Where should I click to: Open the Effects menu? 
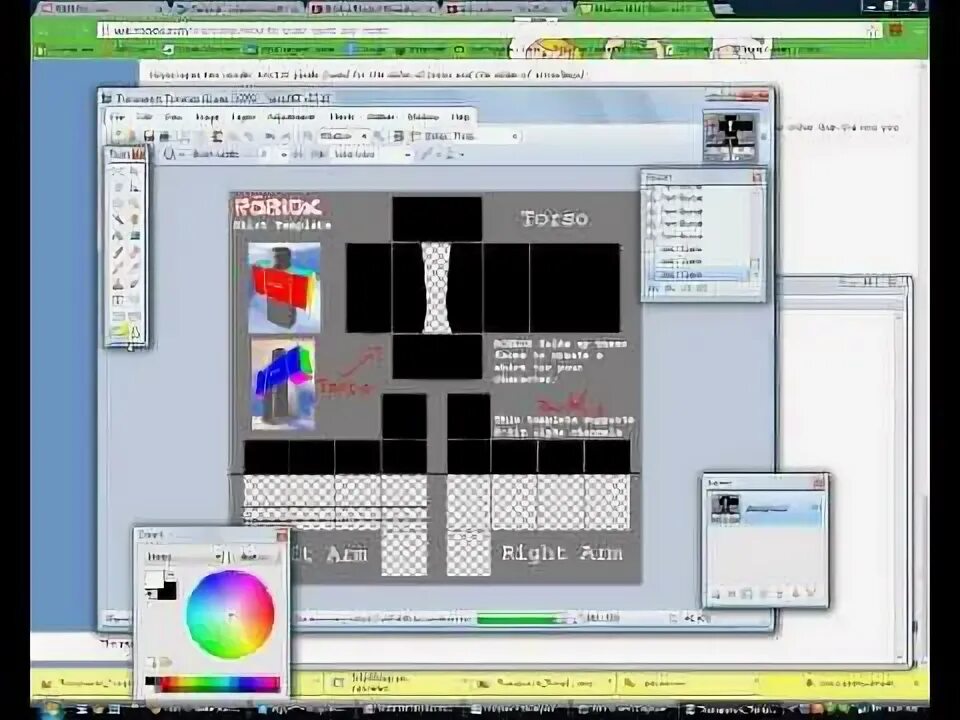[342, 116]
